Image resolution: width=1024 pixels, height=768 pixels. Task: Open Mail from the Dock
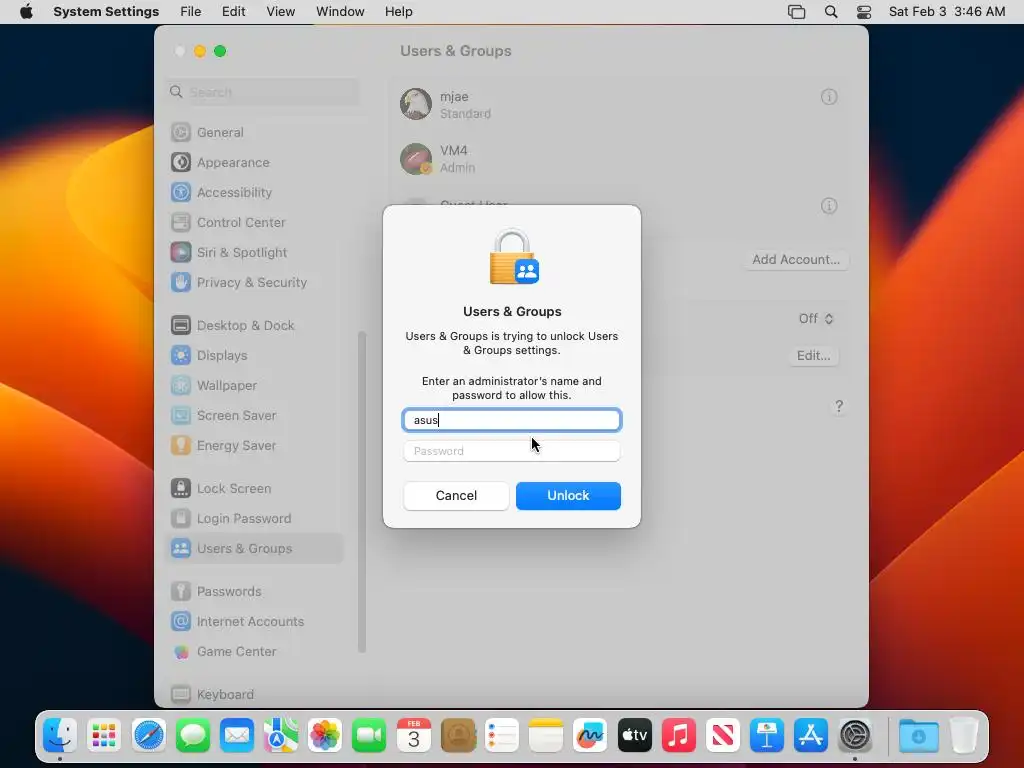(x=236, y=736)
